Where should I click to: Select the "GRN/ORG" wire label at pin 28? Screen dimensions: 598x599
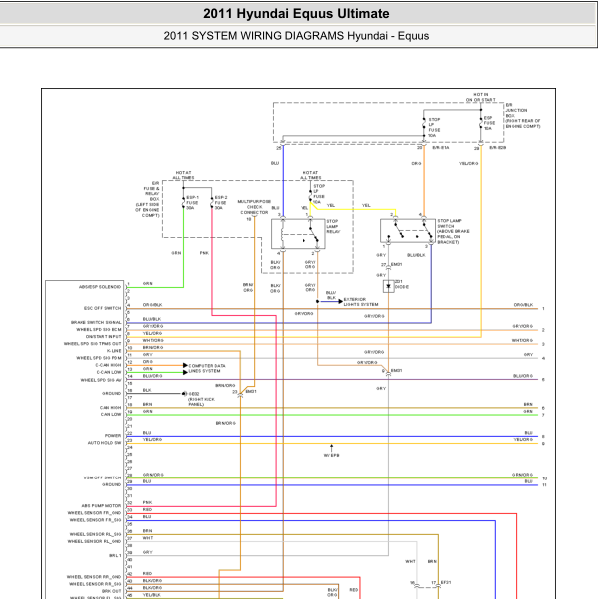click(x=153, y=475)
